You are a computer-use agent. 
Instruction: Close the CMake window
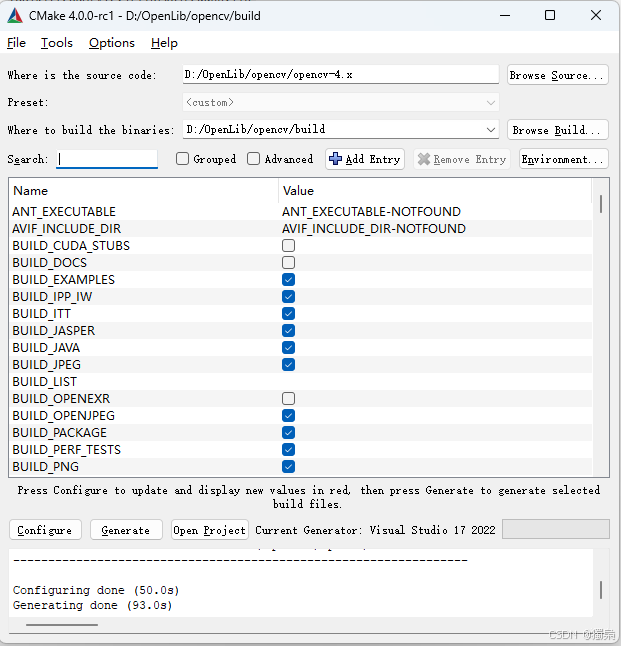click(596, 16)
